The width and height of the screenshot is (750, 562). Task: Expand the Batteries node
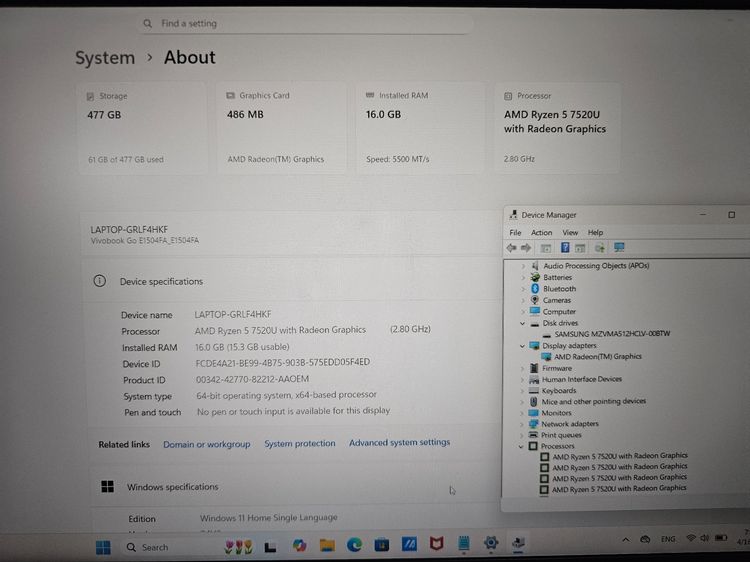point(523,277)
